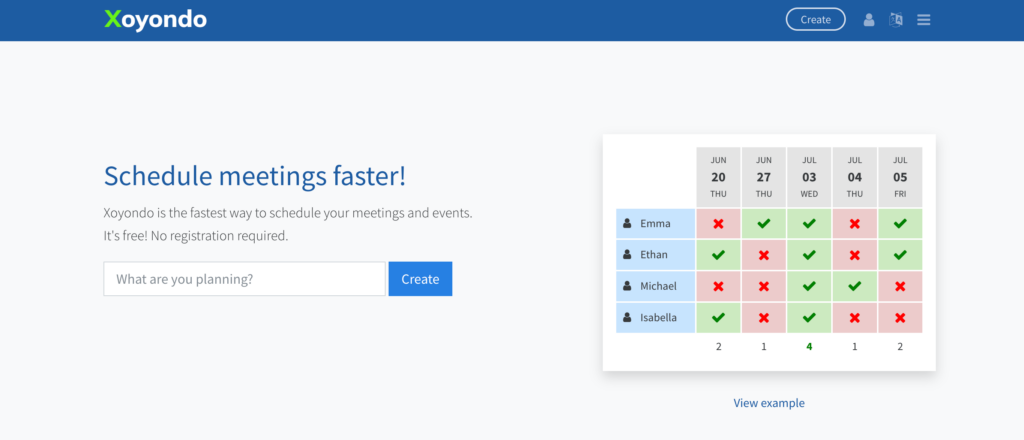Open the hamburger menu

click(x=923, y=20)
